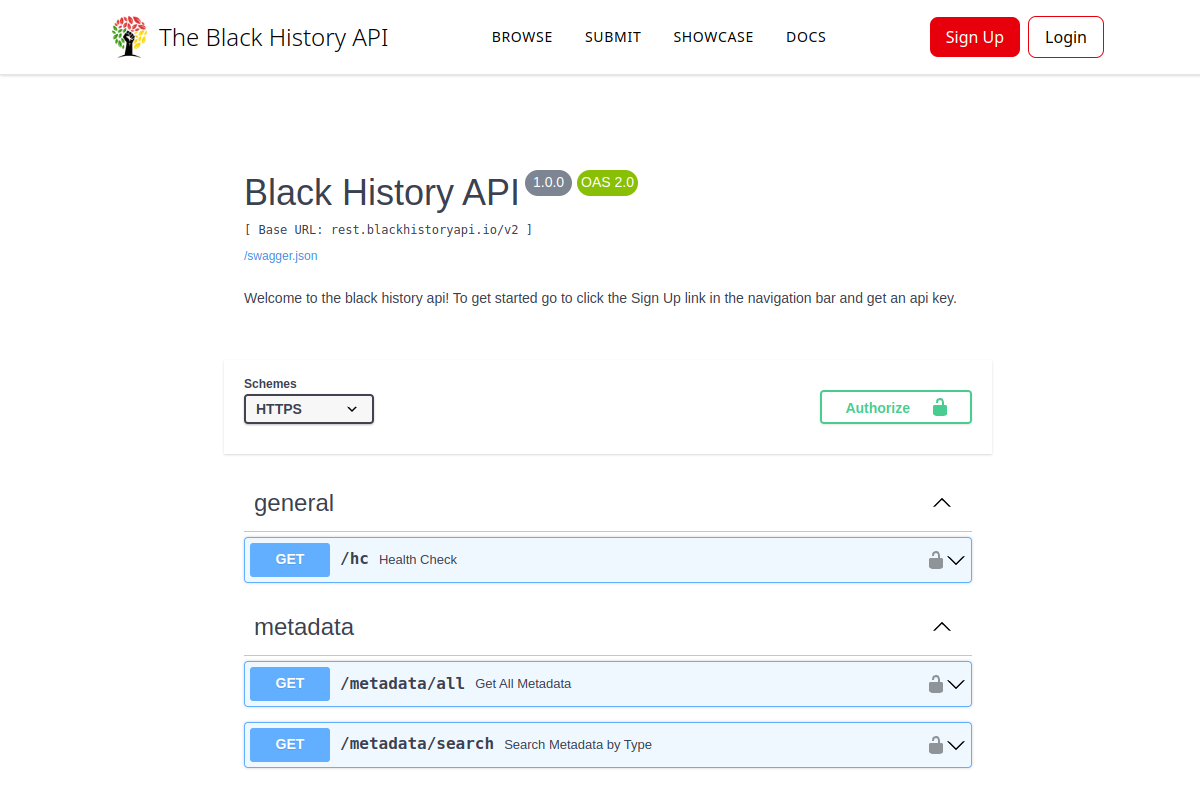Click The Black History API site title
The height and width of the screenshot is (800, 1200).
[274, 38]
